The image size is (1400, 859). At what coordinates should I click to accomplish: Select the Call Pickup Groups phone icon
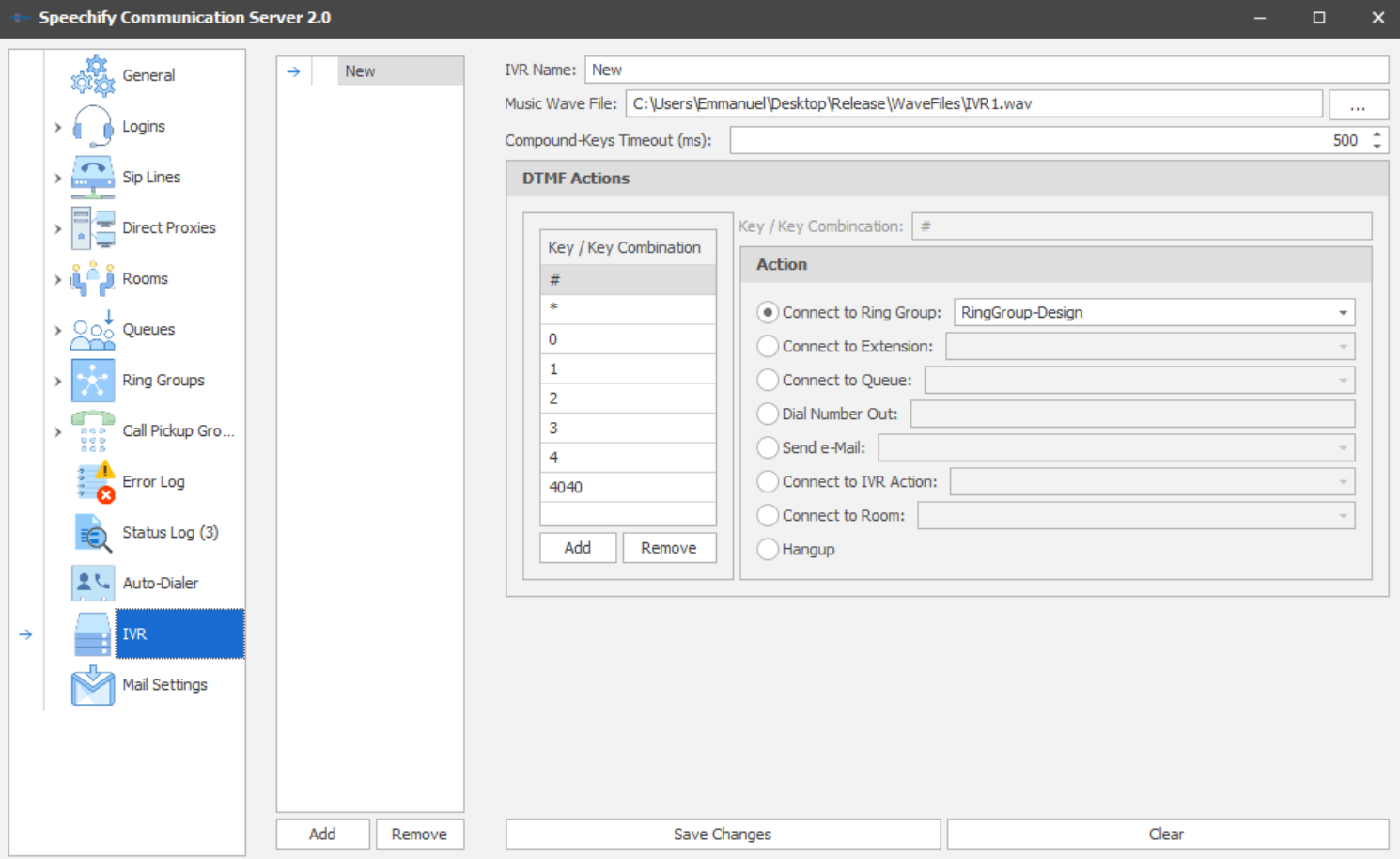click(93, 430)
